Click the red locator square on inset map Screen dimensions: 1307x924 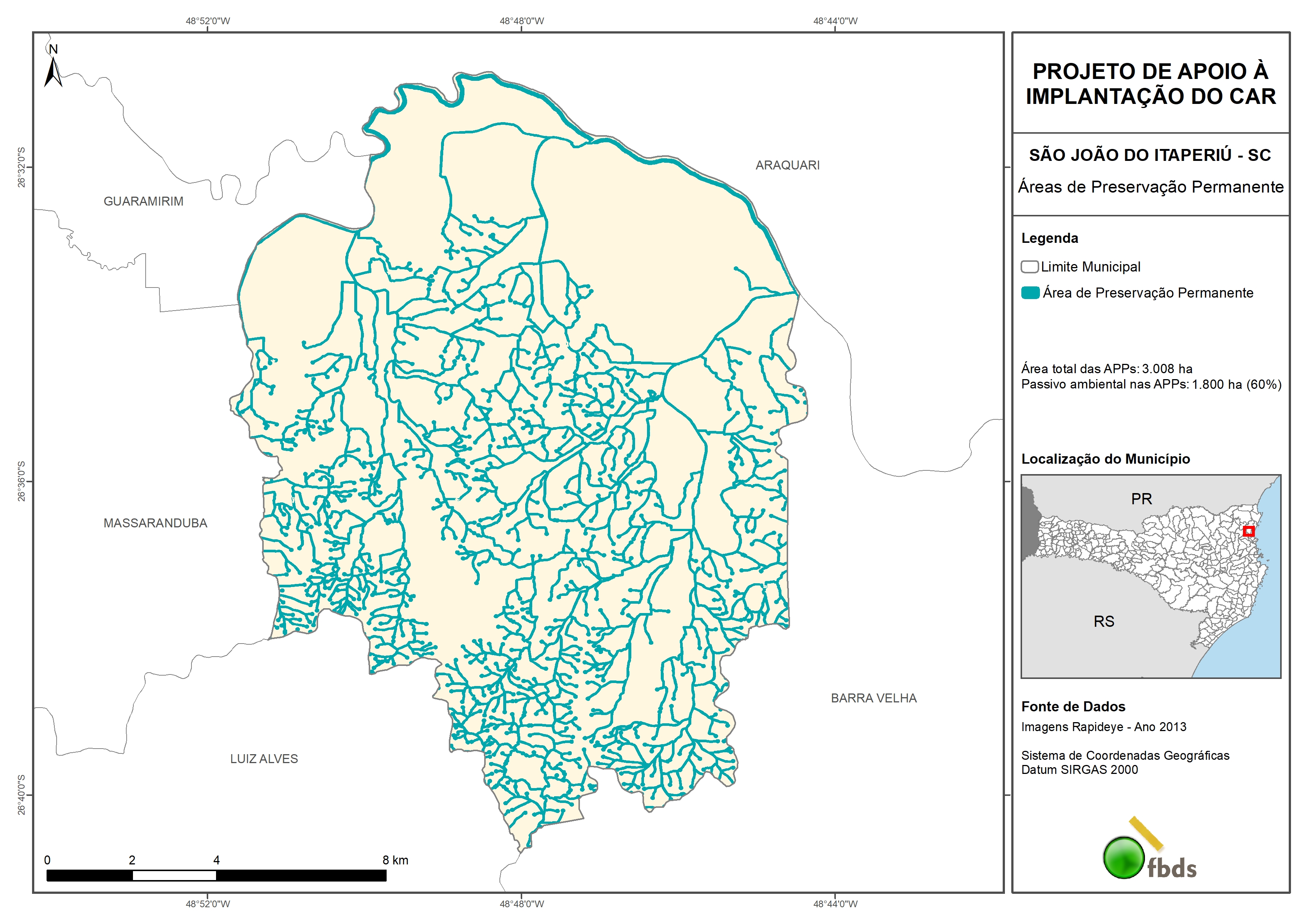point(1249,531)
